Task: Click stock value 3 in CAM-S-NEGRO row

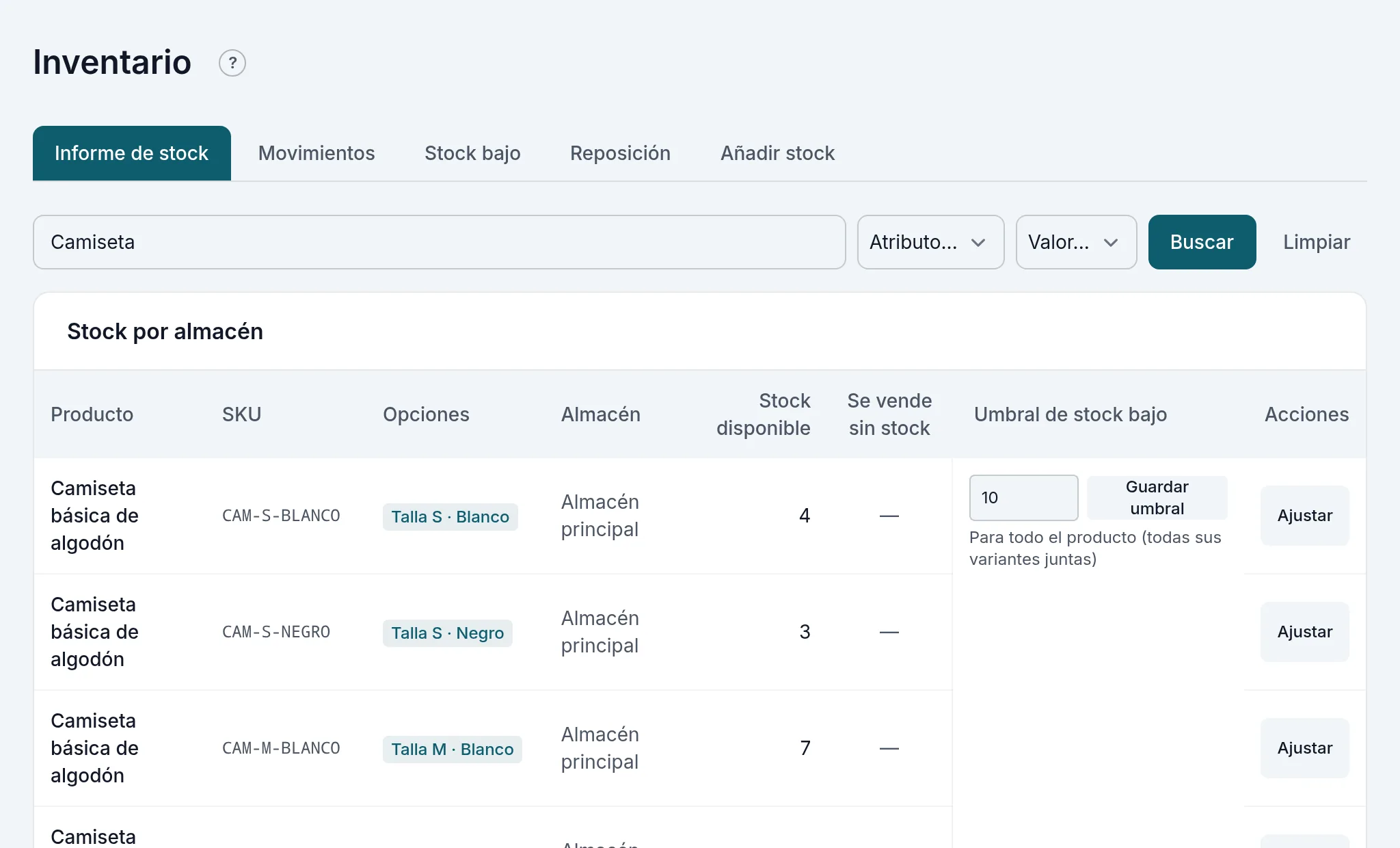Action: coord(805,632)
